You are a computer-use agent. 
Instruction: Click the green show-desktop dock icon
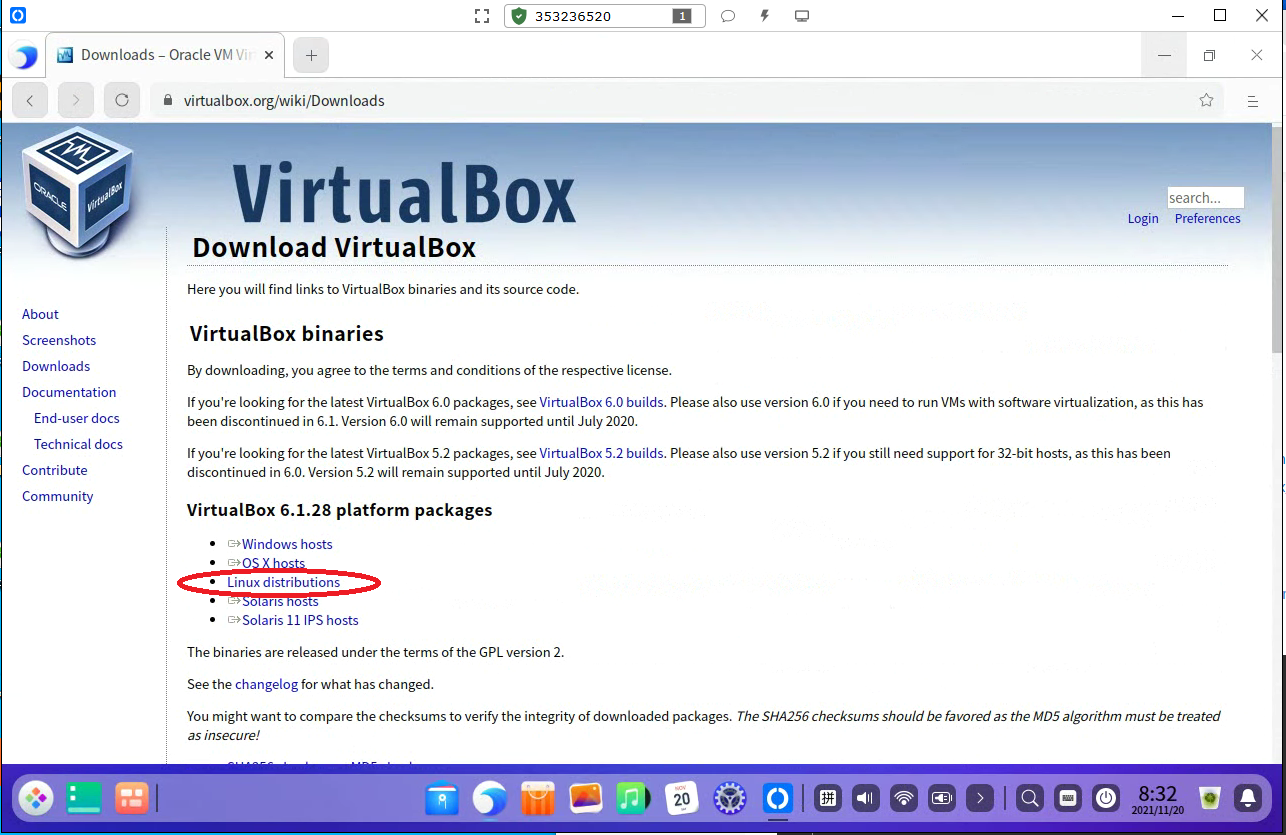[x=84, y=798]
